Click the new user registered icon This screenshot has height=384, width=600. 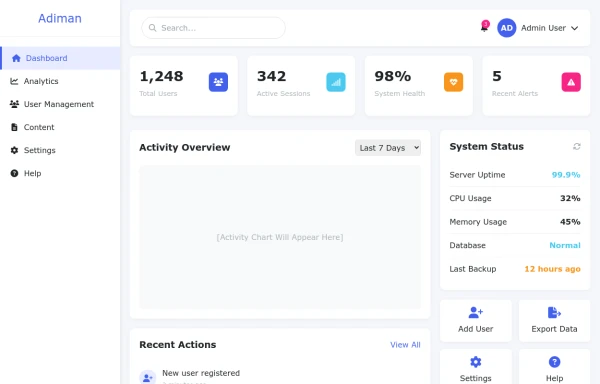pos(147,378)
